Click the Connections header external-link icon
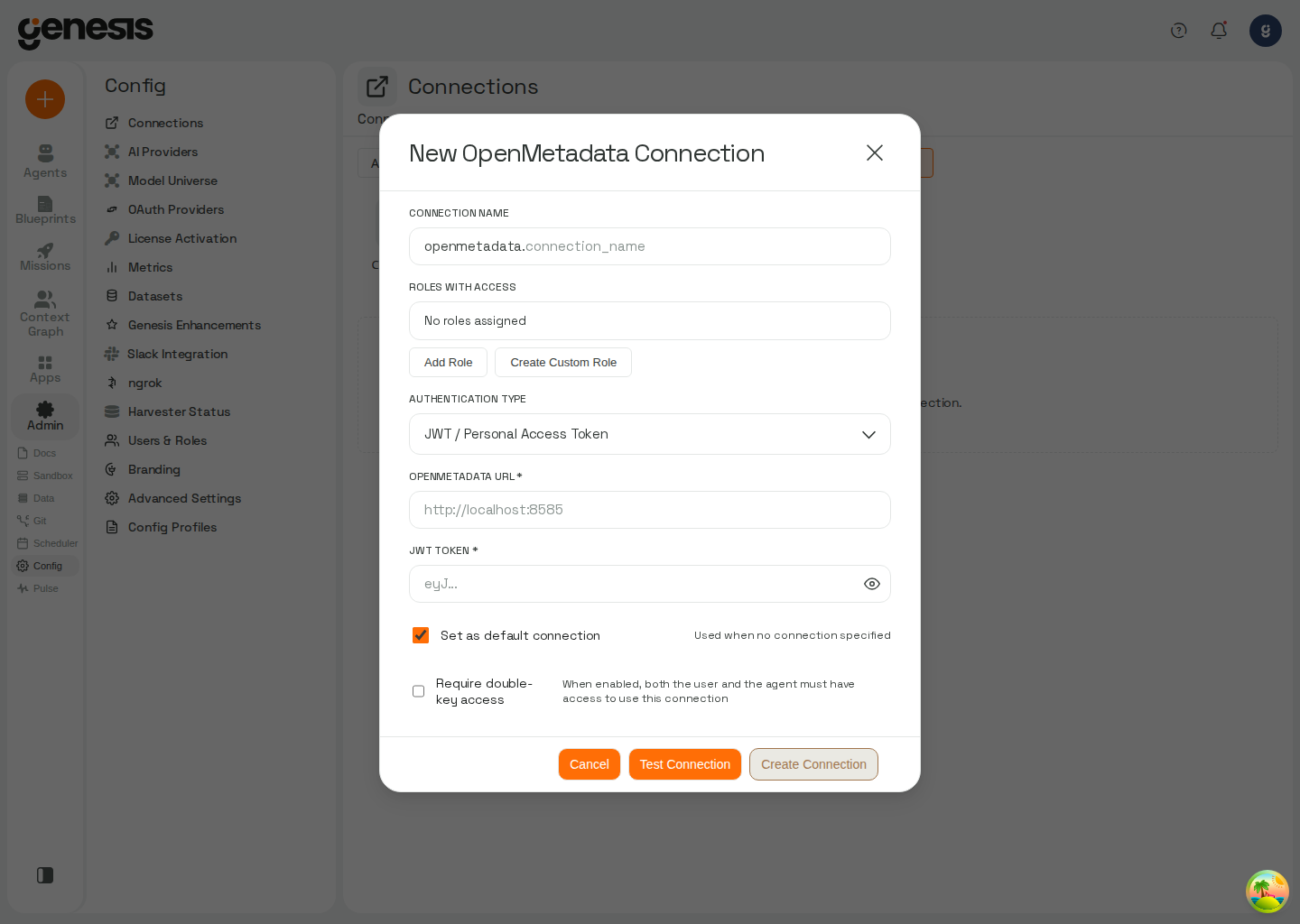Screen dimensions: 1300x924 coord(377,87)
